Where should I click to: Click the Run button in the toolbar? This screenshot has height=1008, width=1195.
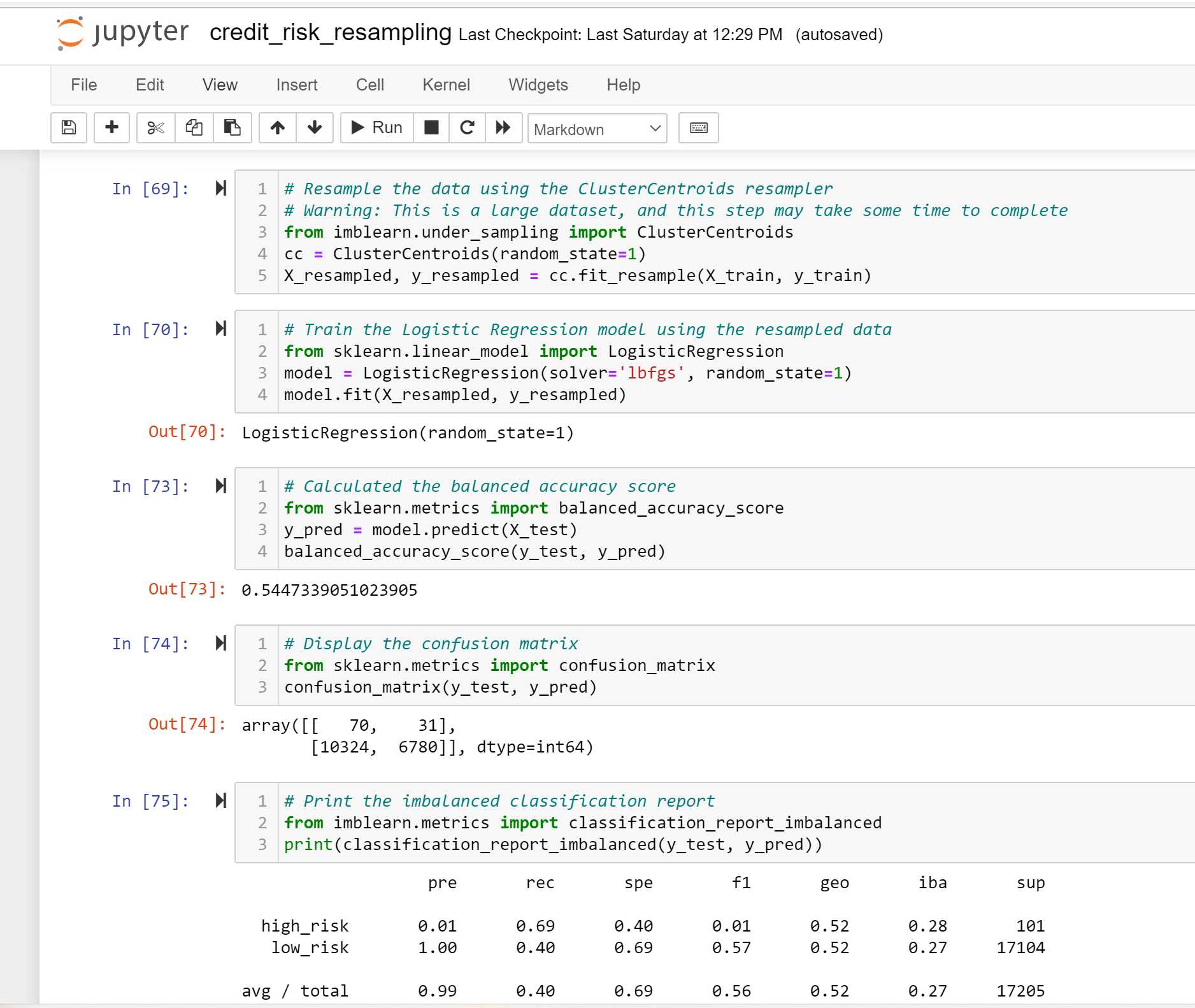click(376, 127)
